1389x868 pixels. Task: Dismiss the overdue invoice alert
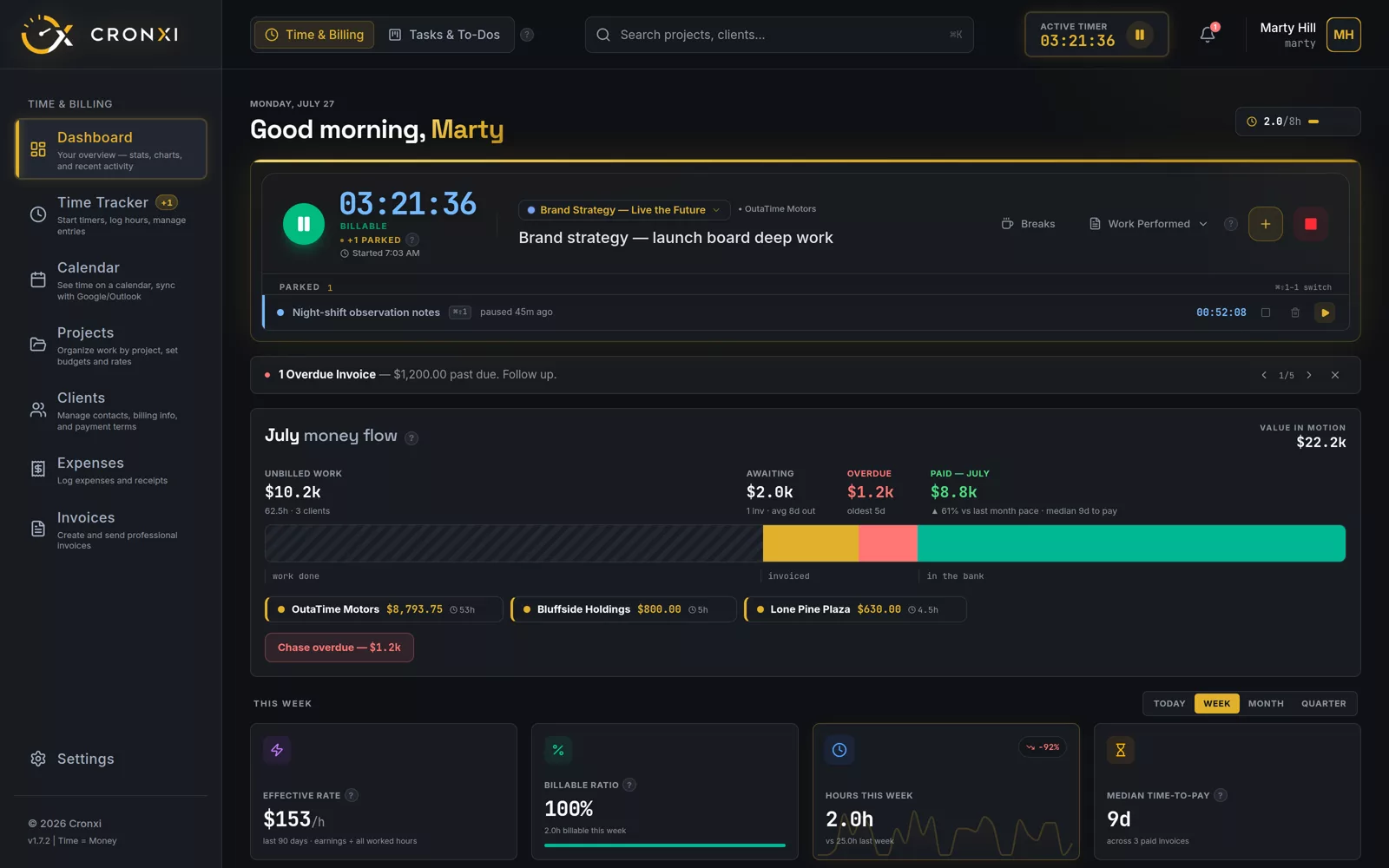click(x=1335, y=375)
